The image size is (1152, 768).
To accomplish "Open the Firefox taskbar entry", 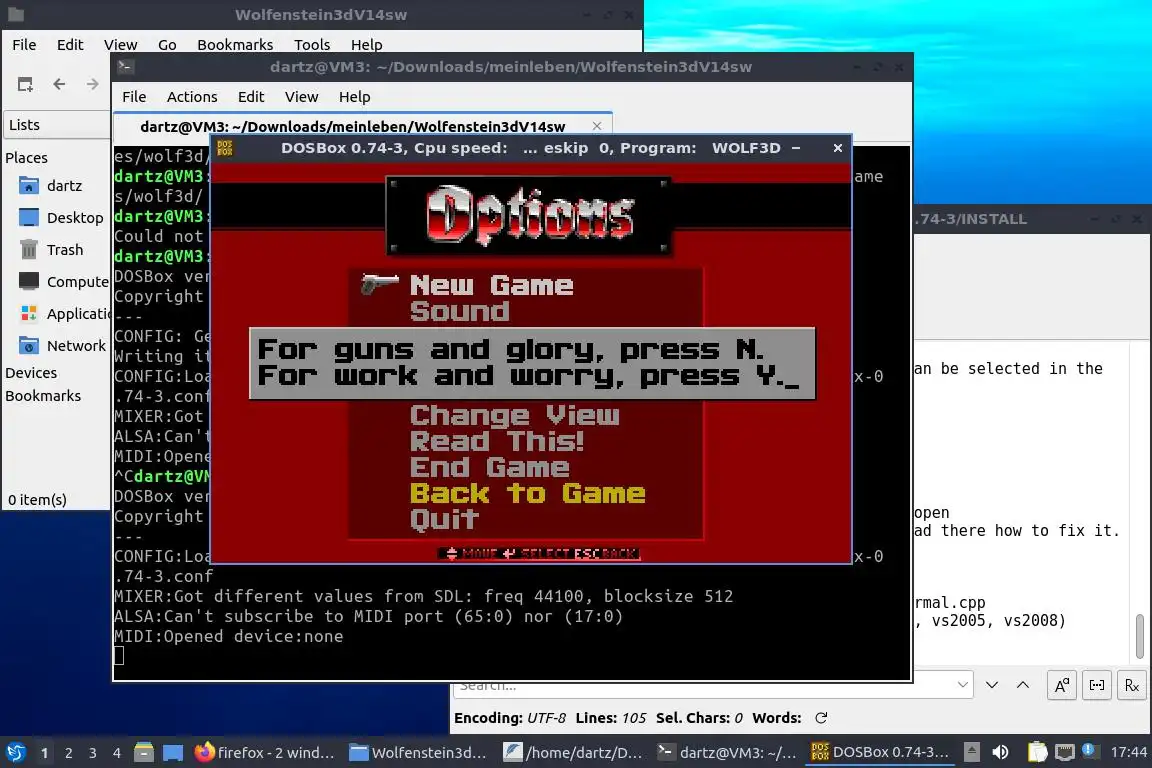I will [264, 752].
